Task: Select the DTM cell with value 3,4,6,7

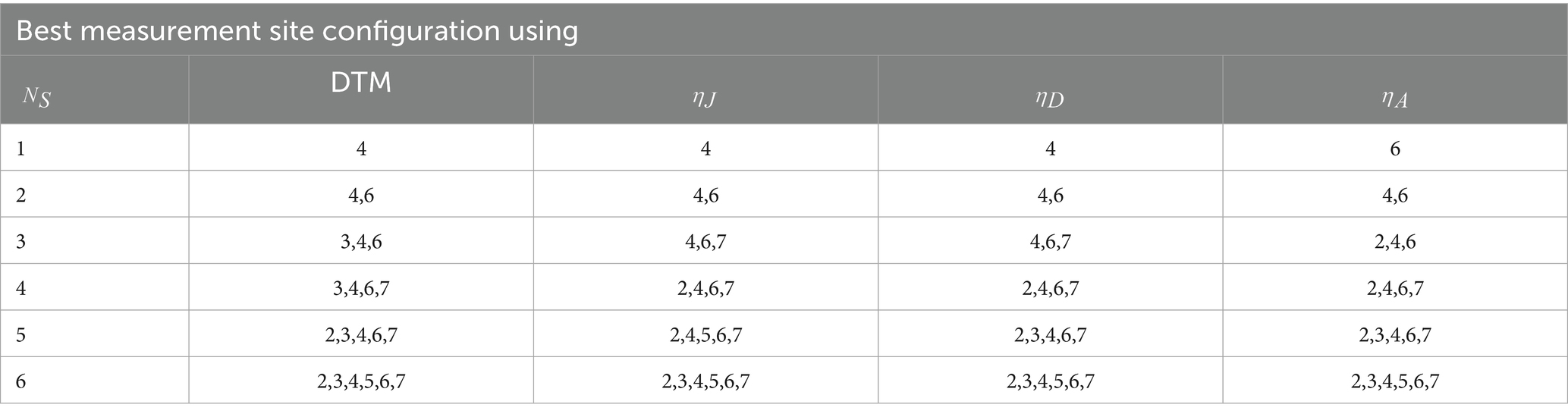Action: [x=361, y=288]
